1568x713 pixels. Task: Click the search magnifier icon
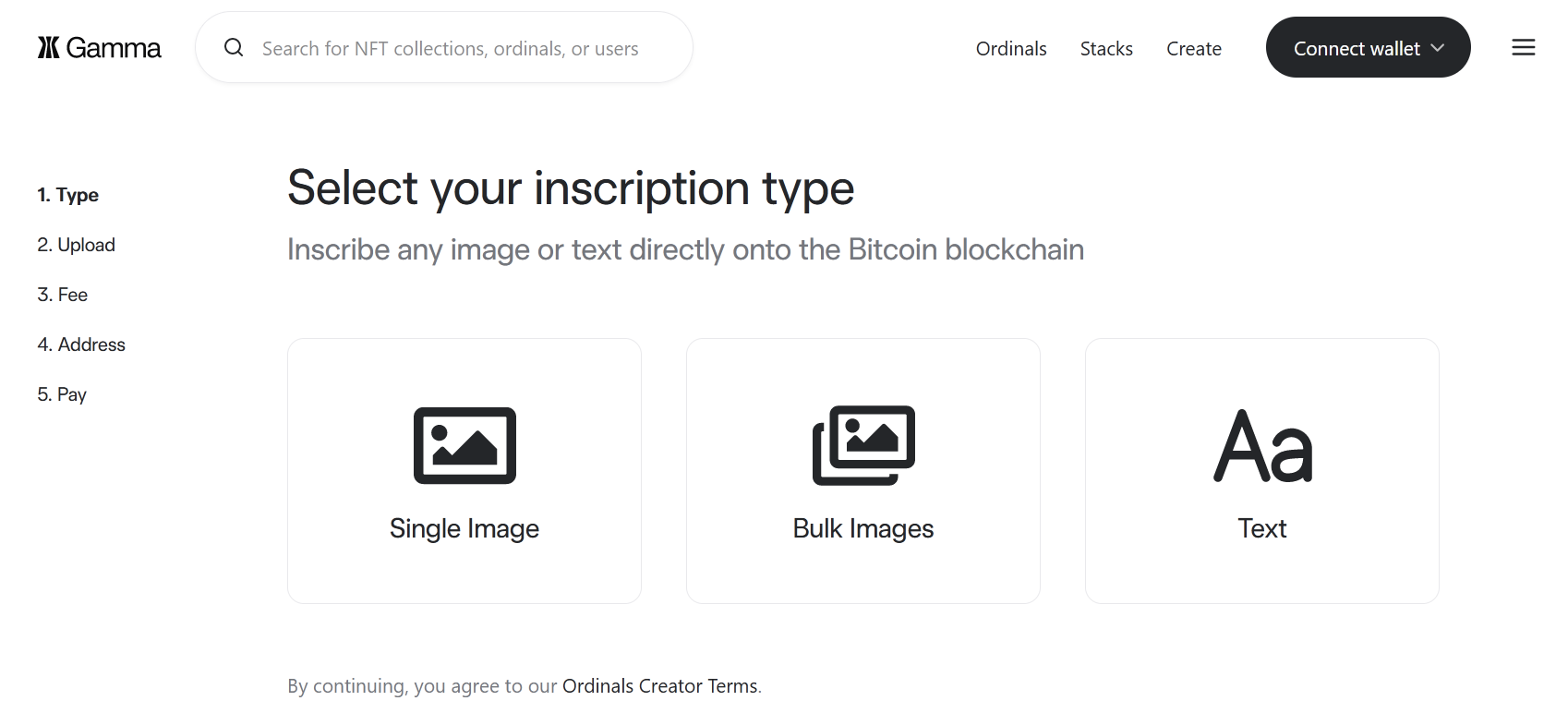pyautogui.click(x=234, y=48)
